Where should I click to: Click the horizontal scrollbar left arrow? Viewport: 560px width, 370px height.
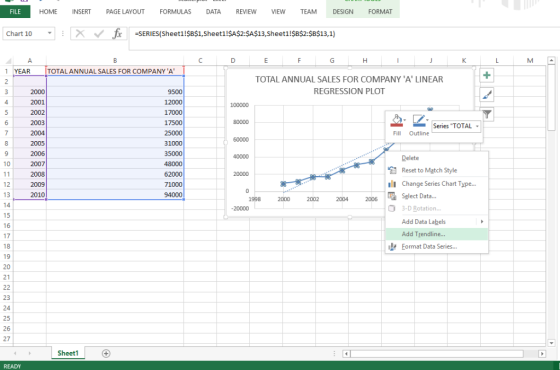point(346,354)
